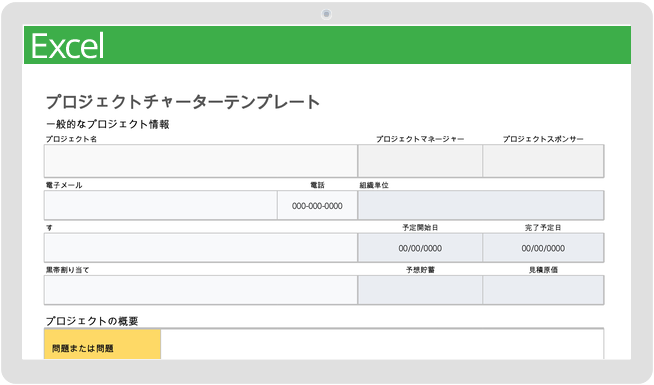Viewport: 654px width, 385px height.
Task: Select the 完了予定日 date cell
Action: 543,248
